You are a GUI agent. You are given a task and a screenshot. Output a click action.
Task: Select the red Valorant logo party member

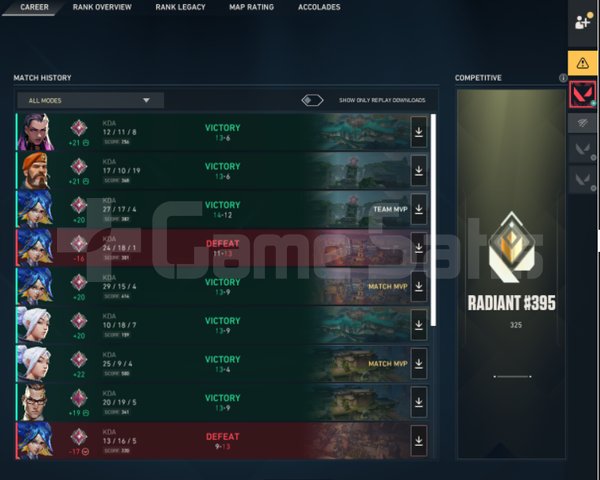coord(582,94)
